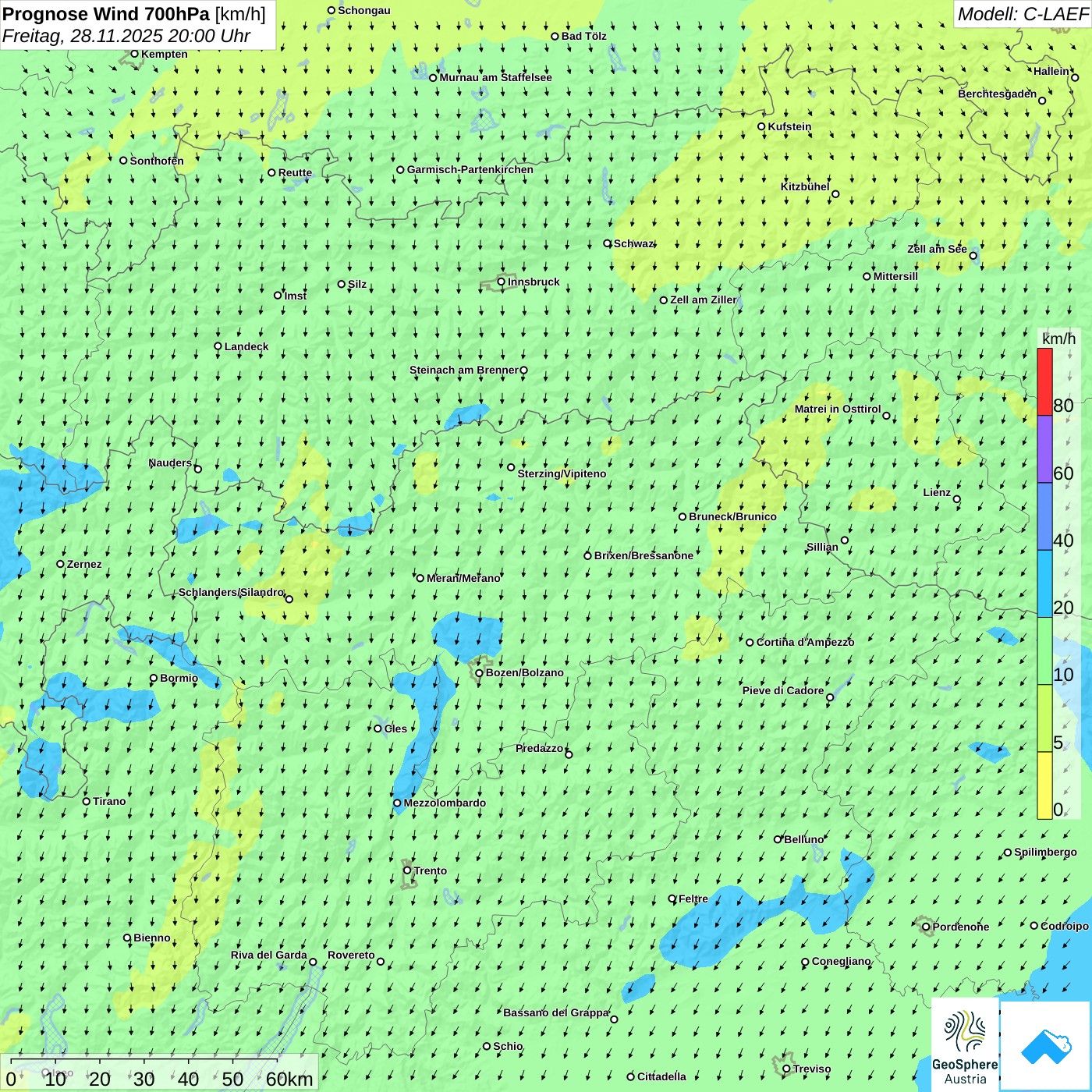Click the 'Prognose Wind 700hPa [km/h]' title
Image resolution: width=1092 pixels, height=1092 pixels.
[134, 14]
